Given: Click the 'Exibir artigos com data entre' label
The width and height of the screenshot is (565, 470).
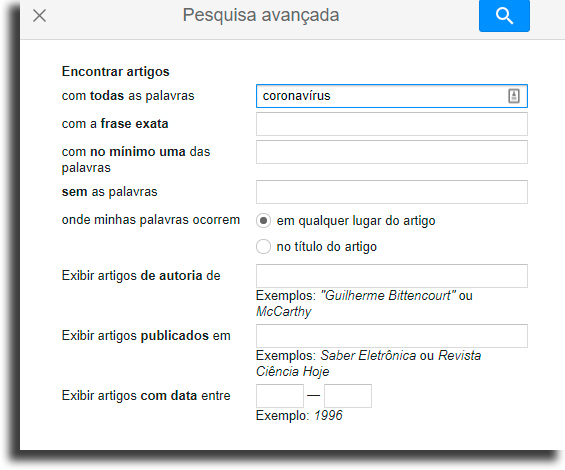Looking at the screenshot, I should pos(146,396).
